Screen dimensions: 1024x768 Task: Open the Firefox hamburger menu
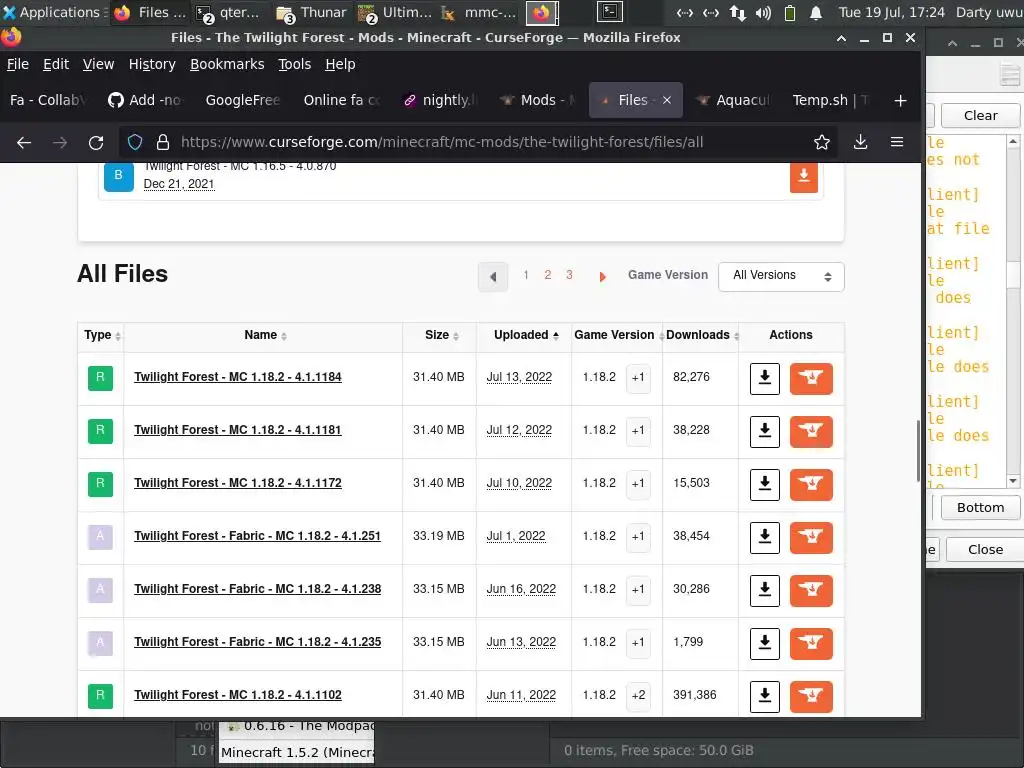point(897,142)
